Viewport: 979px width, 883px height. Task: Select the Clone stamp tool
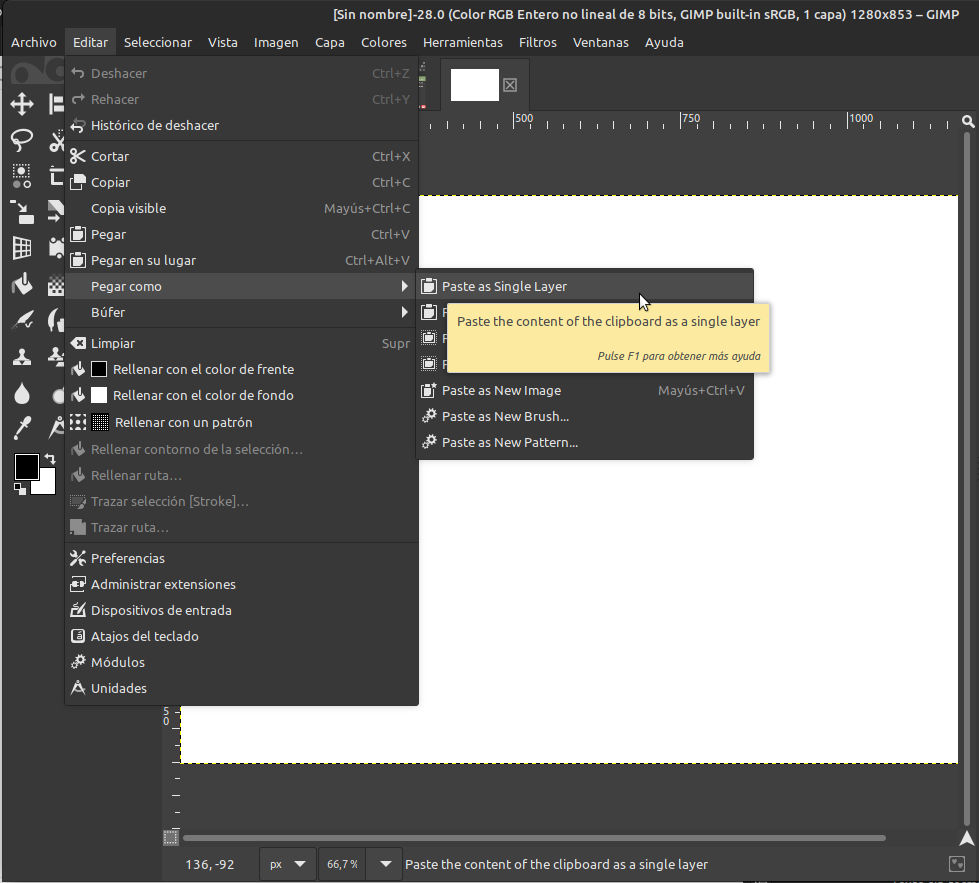click(22, 357)
